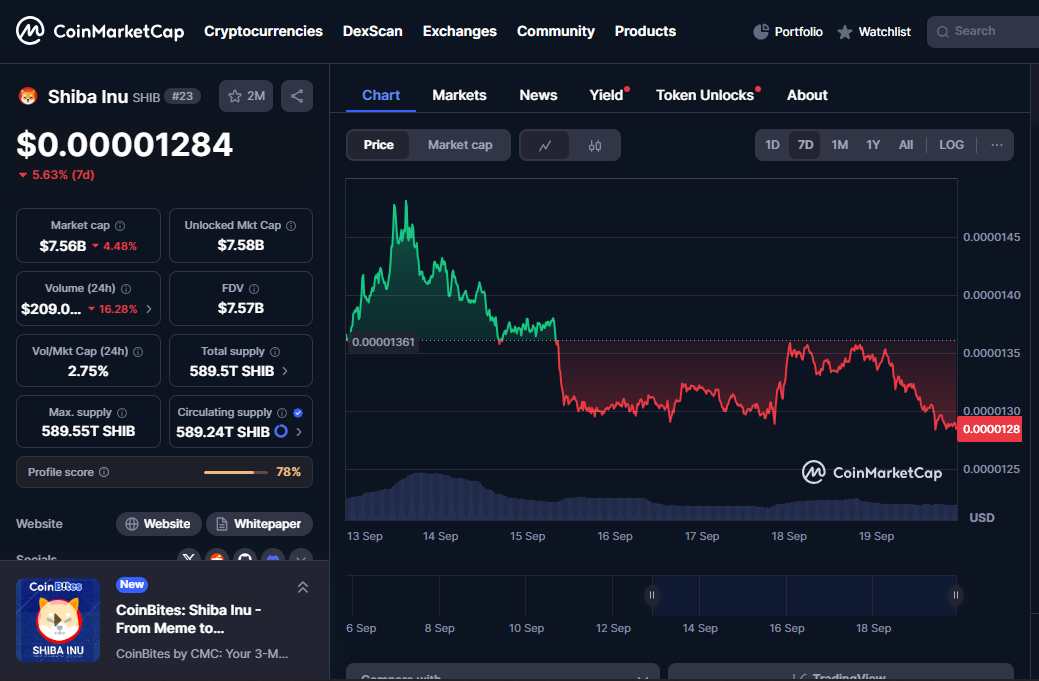Show Unlocked Mkt Cap info icon
The width and height of the screenshot is (1039, 681).
tap(291, 226)
